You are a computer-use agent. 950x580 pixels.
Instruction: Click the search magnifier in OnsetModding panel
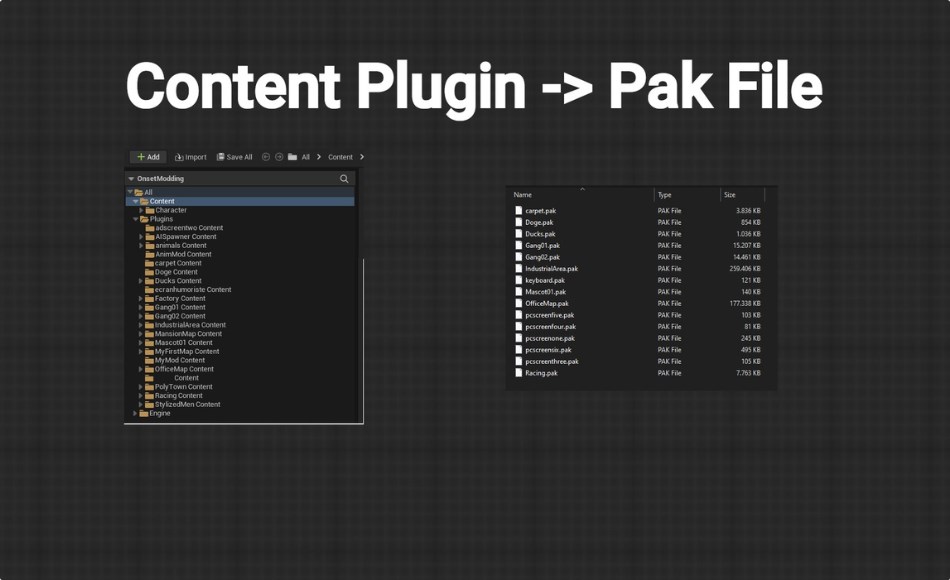pos(344,178)
